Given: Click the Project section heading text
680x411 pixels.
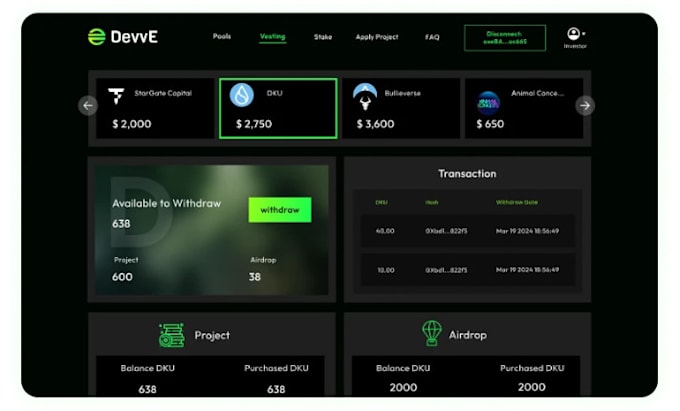Looking at the screenshot, I should tap(212, 336).
